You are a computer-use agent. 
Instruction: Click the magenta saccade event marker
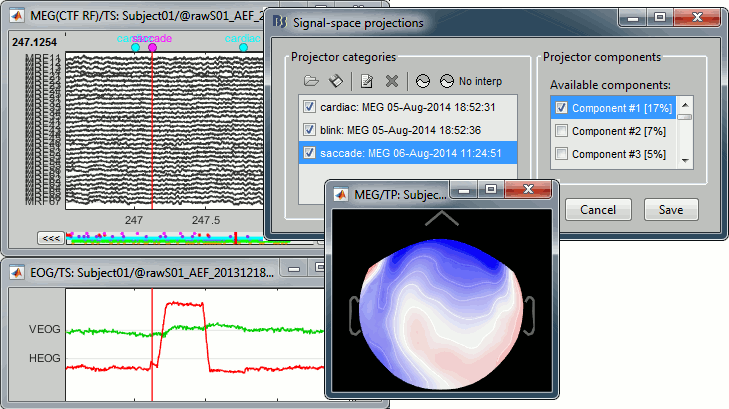(152, 47)
